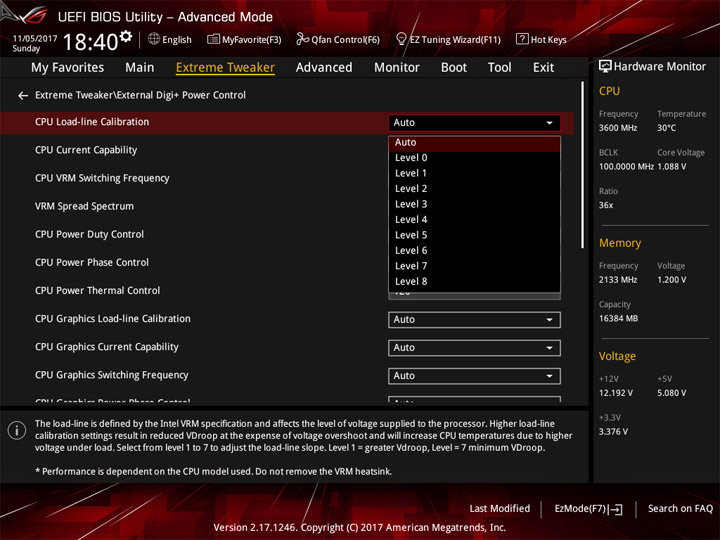Image resolution: width=720 pixels, height=540 pixels.
Task: Open CPU Graphics Switching Frequency dropdown
Action: 474,376
